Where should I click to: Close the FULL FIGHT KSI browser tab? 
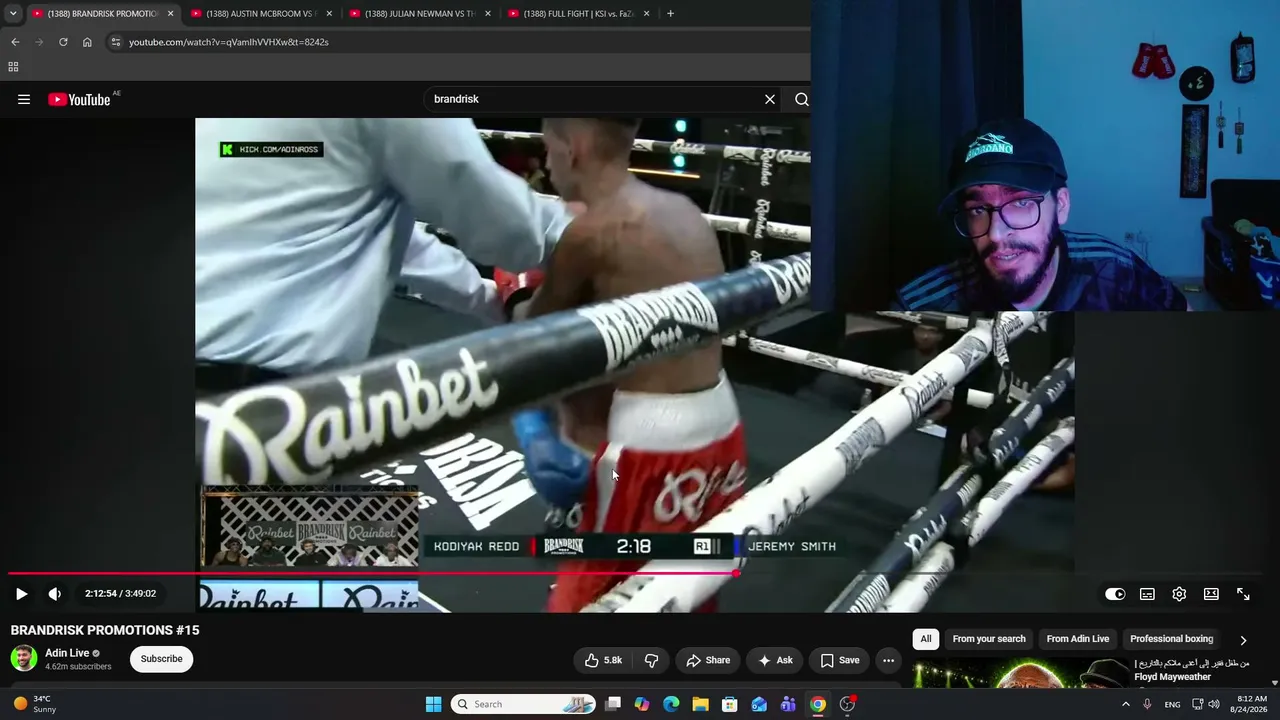point(647,14)
